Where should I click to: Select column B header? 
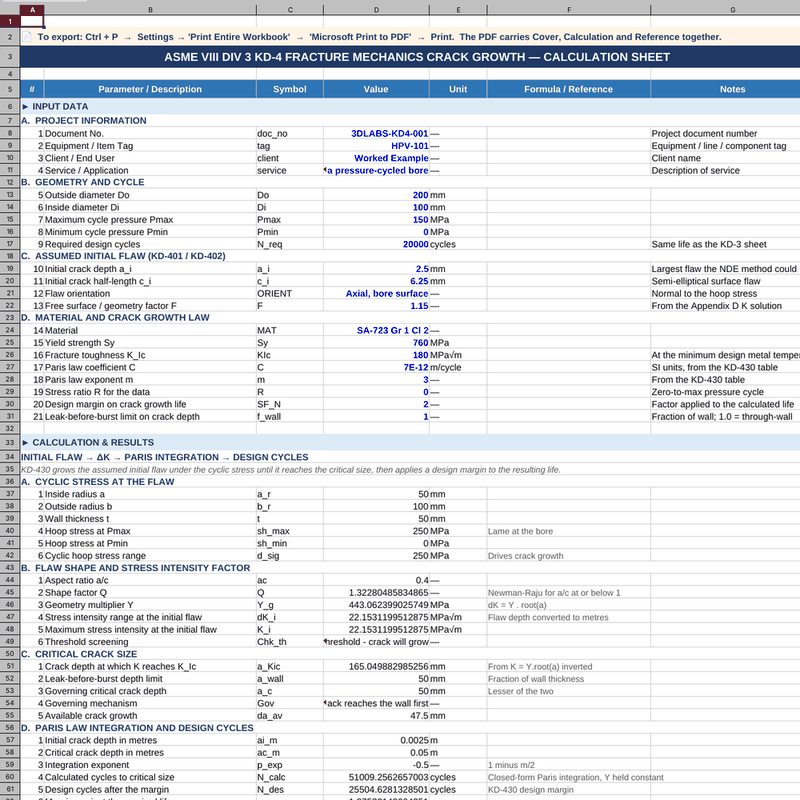point(150,10)
